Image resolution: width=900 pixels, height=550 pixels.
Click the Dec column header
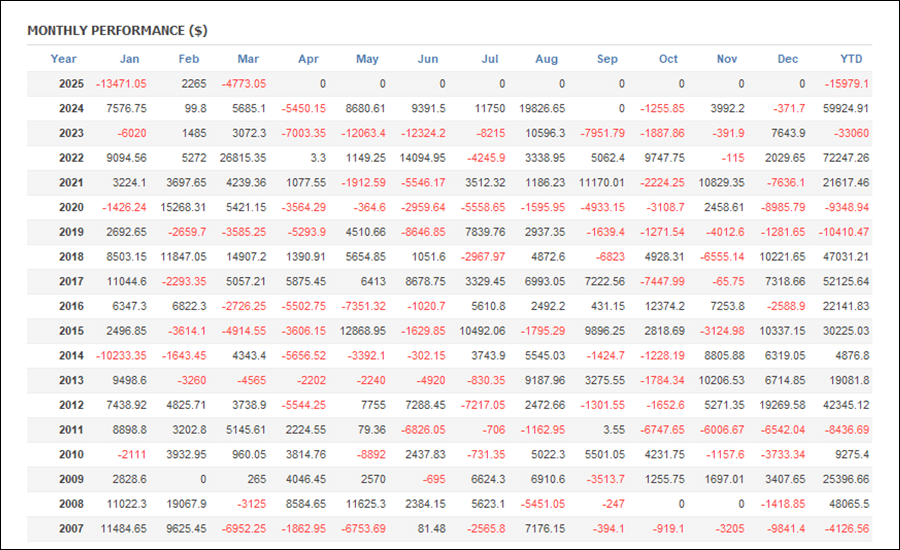coord(788,59)
